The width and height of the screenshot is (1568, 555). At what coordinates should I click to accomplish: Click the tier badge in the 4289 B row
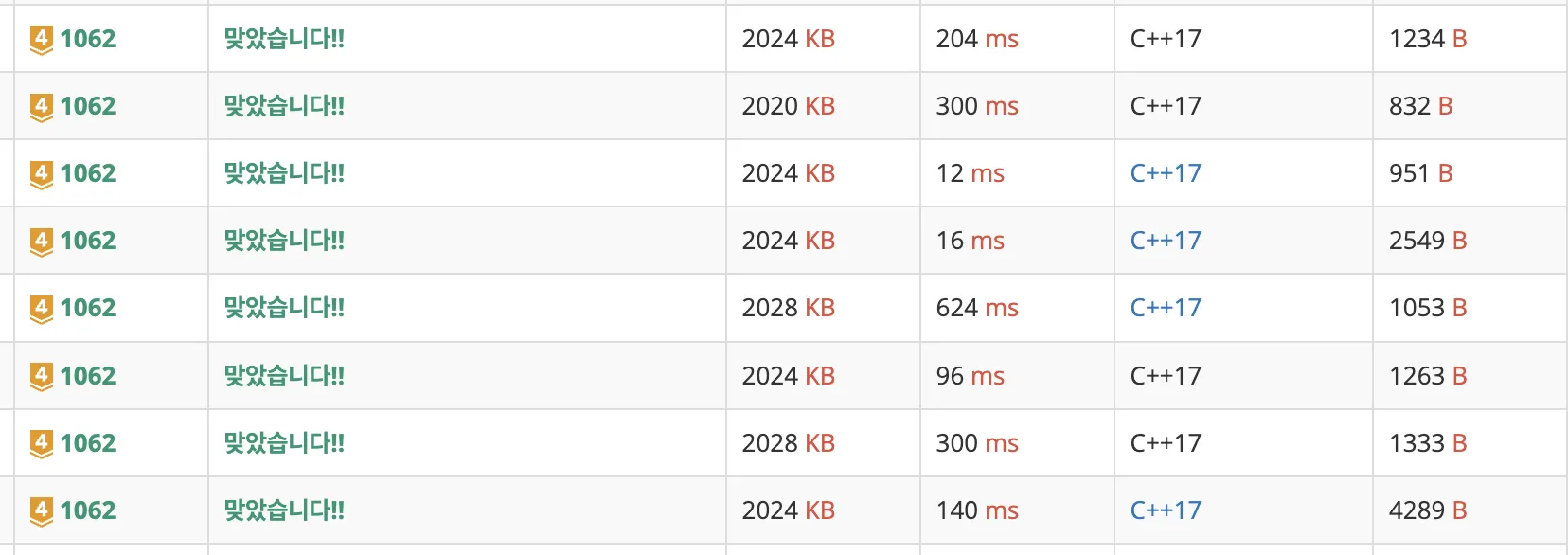[x=41, y=511]
